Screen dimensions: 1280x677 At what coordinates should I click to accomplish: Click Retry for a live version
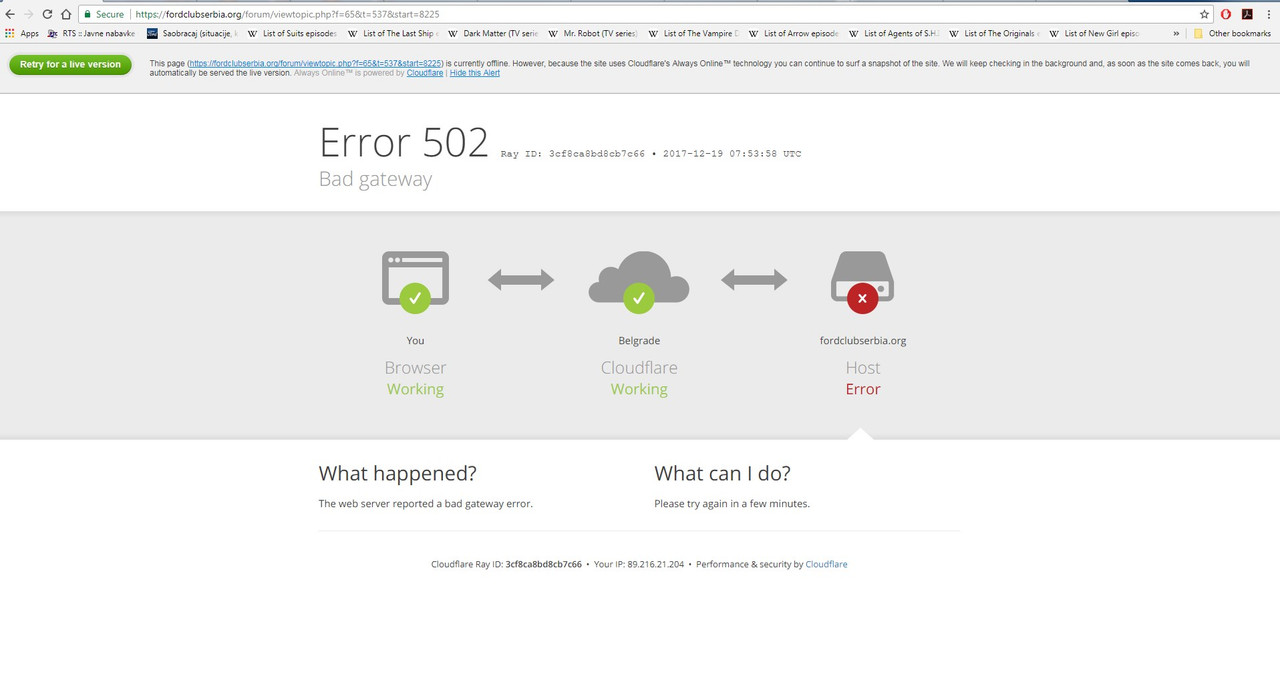(x=70, y=64)
